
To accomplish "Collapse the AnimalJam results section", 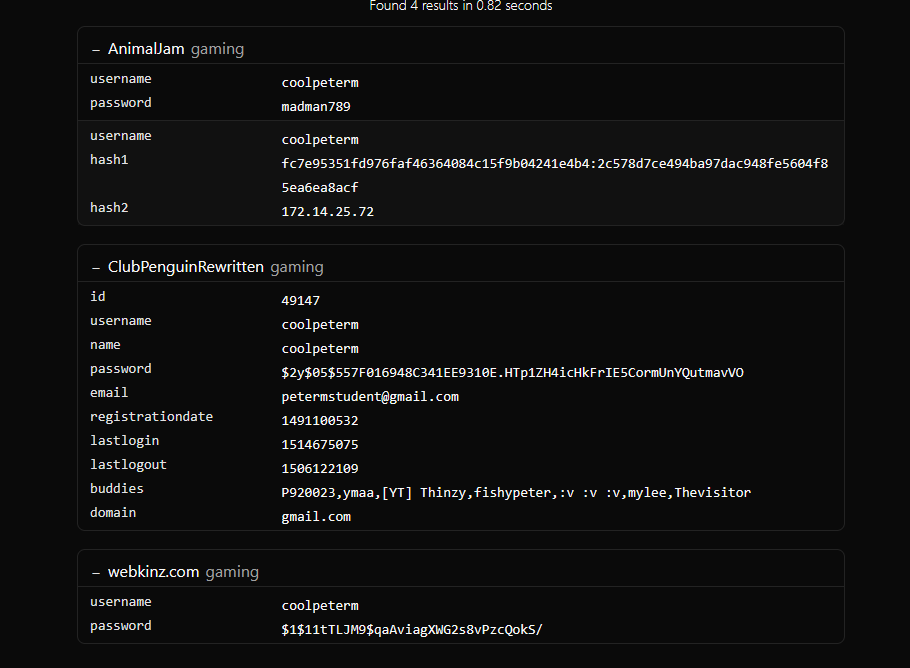I will pos(96,49).
